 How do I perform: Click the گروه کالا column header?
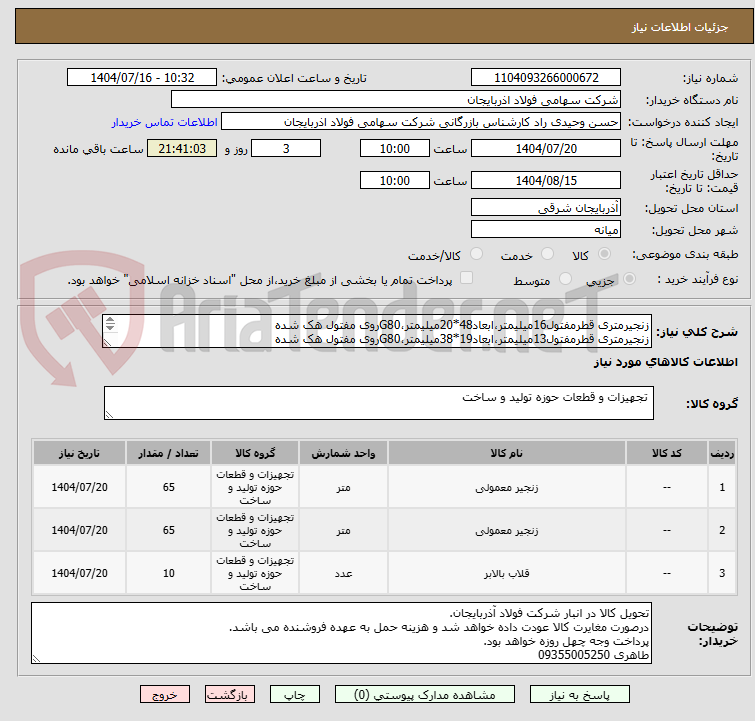pos(255,453)
